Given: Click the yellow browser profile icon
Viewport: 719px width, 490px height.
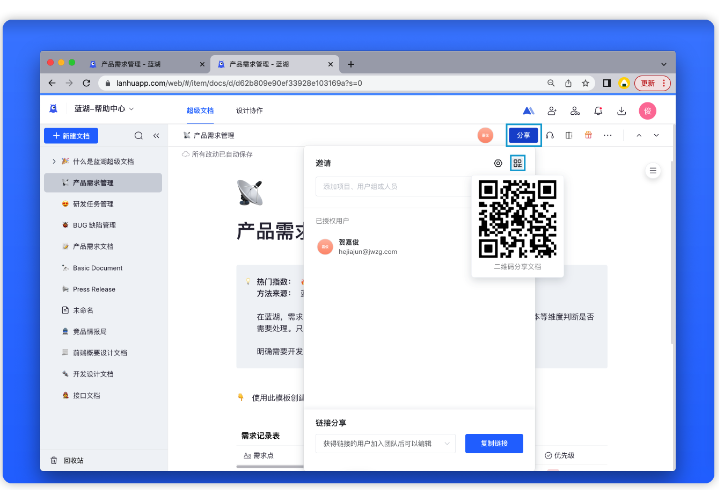Looking at the screenshot, I should point(624,83).
